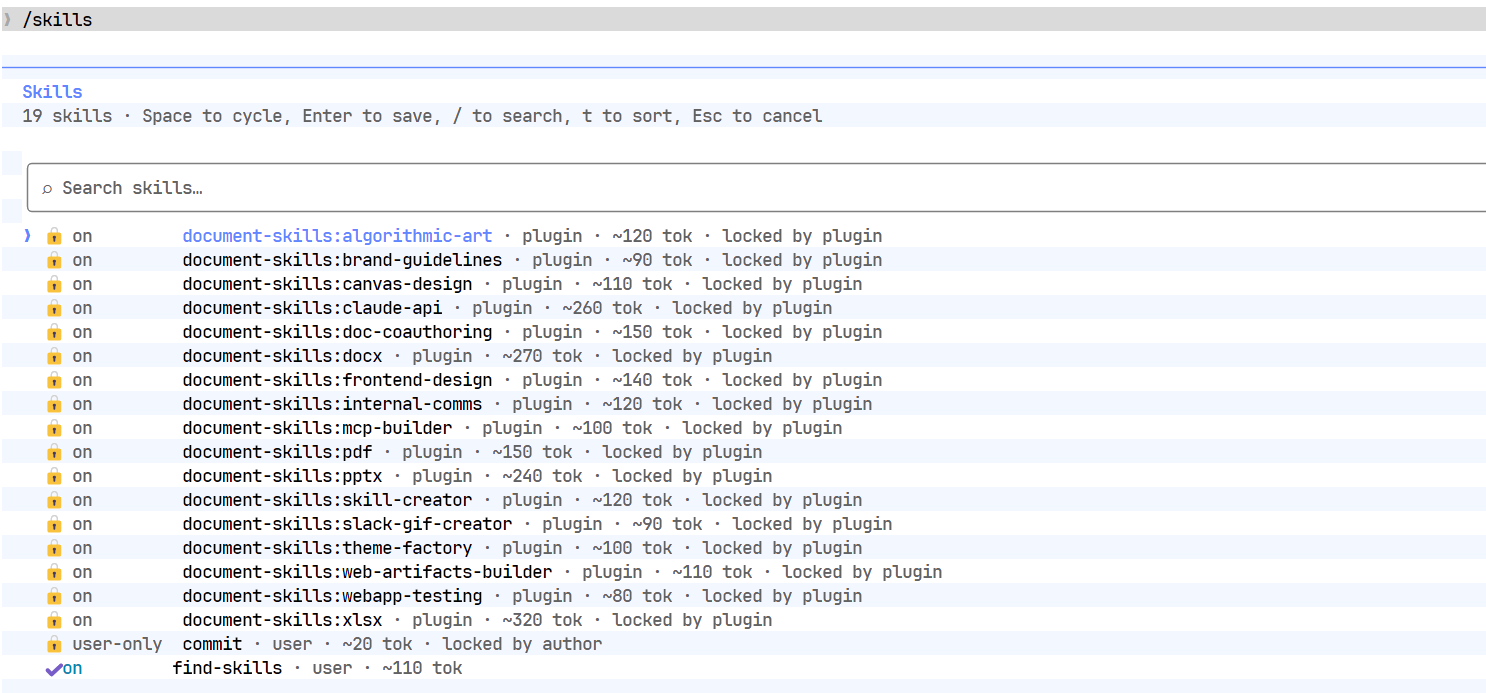Screen dimensions: 1486x693
Task: Toggle the user-only state of commit
Action: [x=117, y=644]
